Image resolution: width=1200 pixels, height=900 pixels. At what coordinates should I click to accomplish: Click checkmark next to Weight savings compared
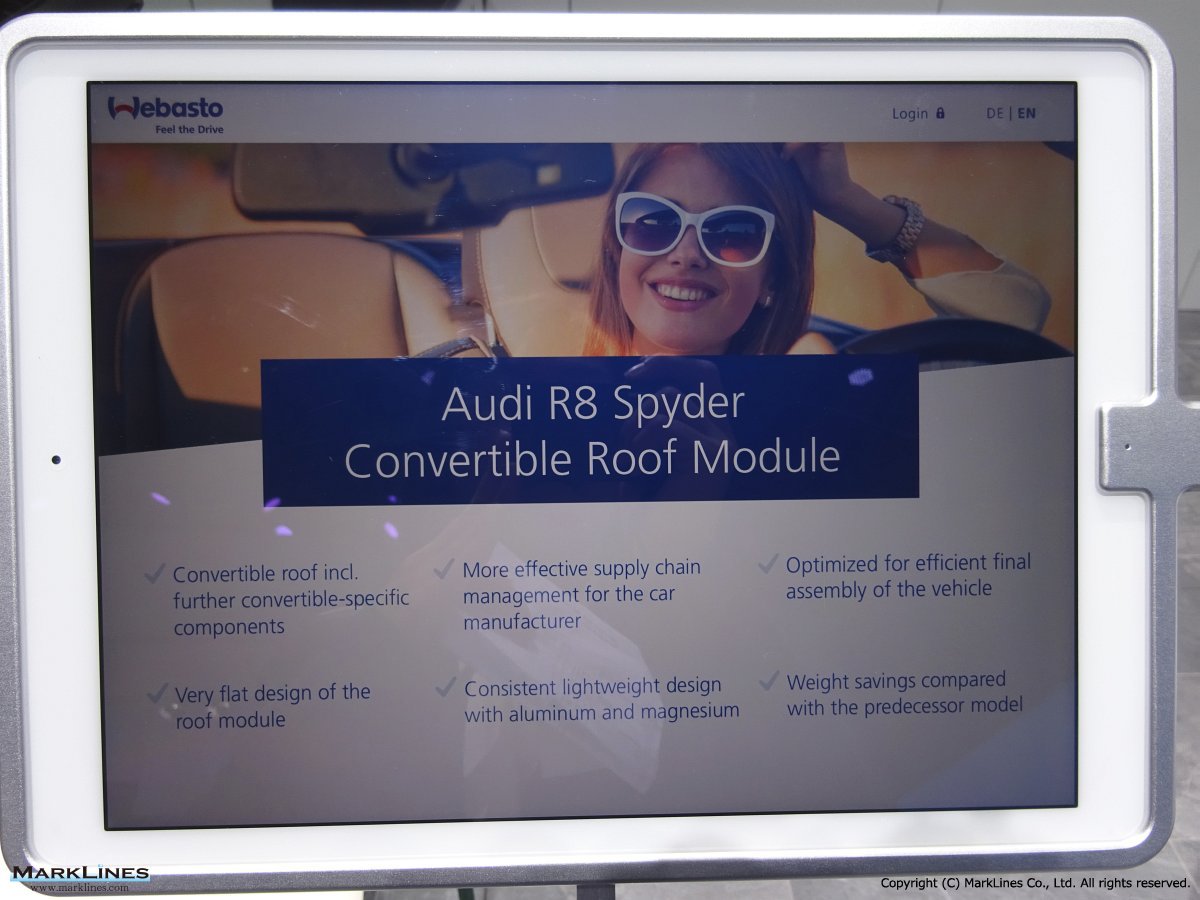point(768,682)
